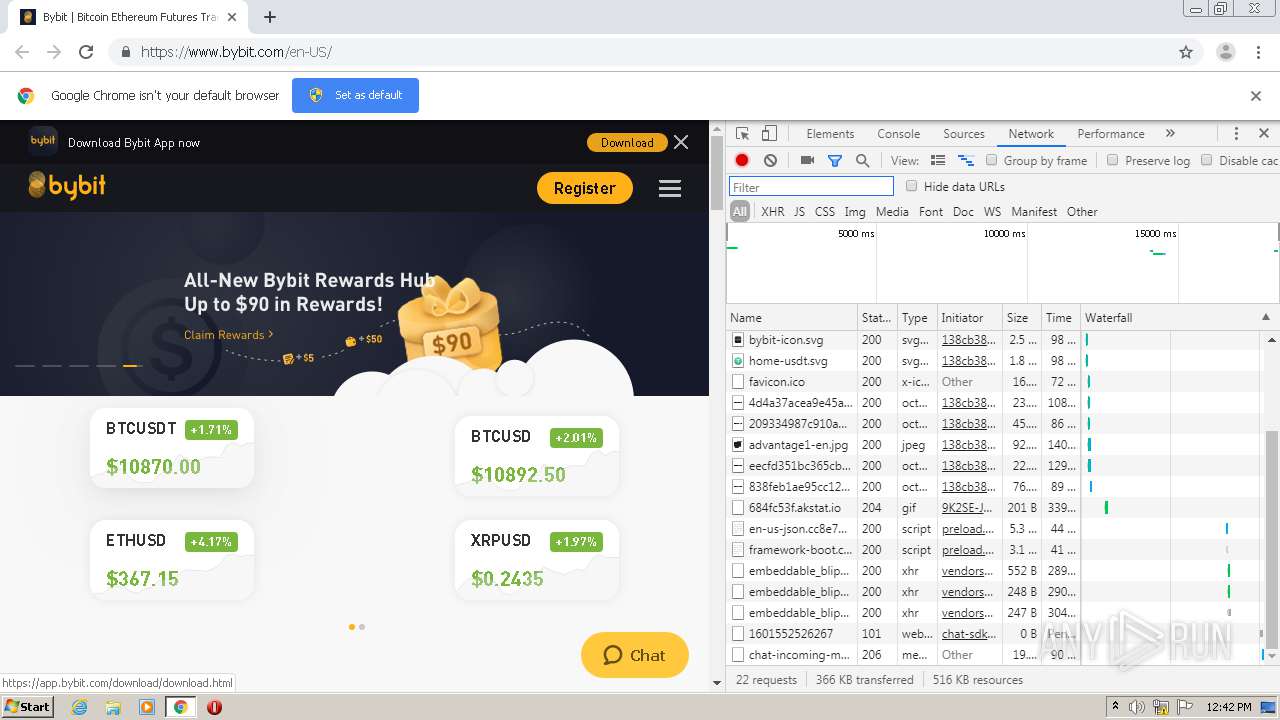
Task: Click the capture screenshots camera icon
Action: [x=807, y=160]
